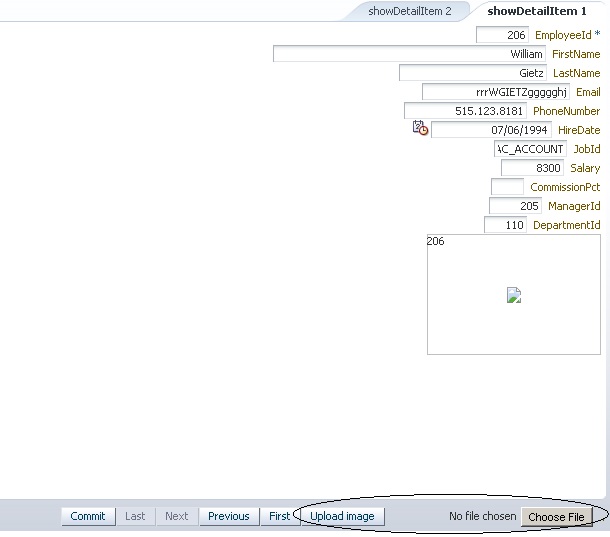Click the broken image placeholder icon
Image resolution: width=610 pixels, height=537 pixels.
(514, 295)
